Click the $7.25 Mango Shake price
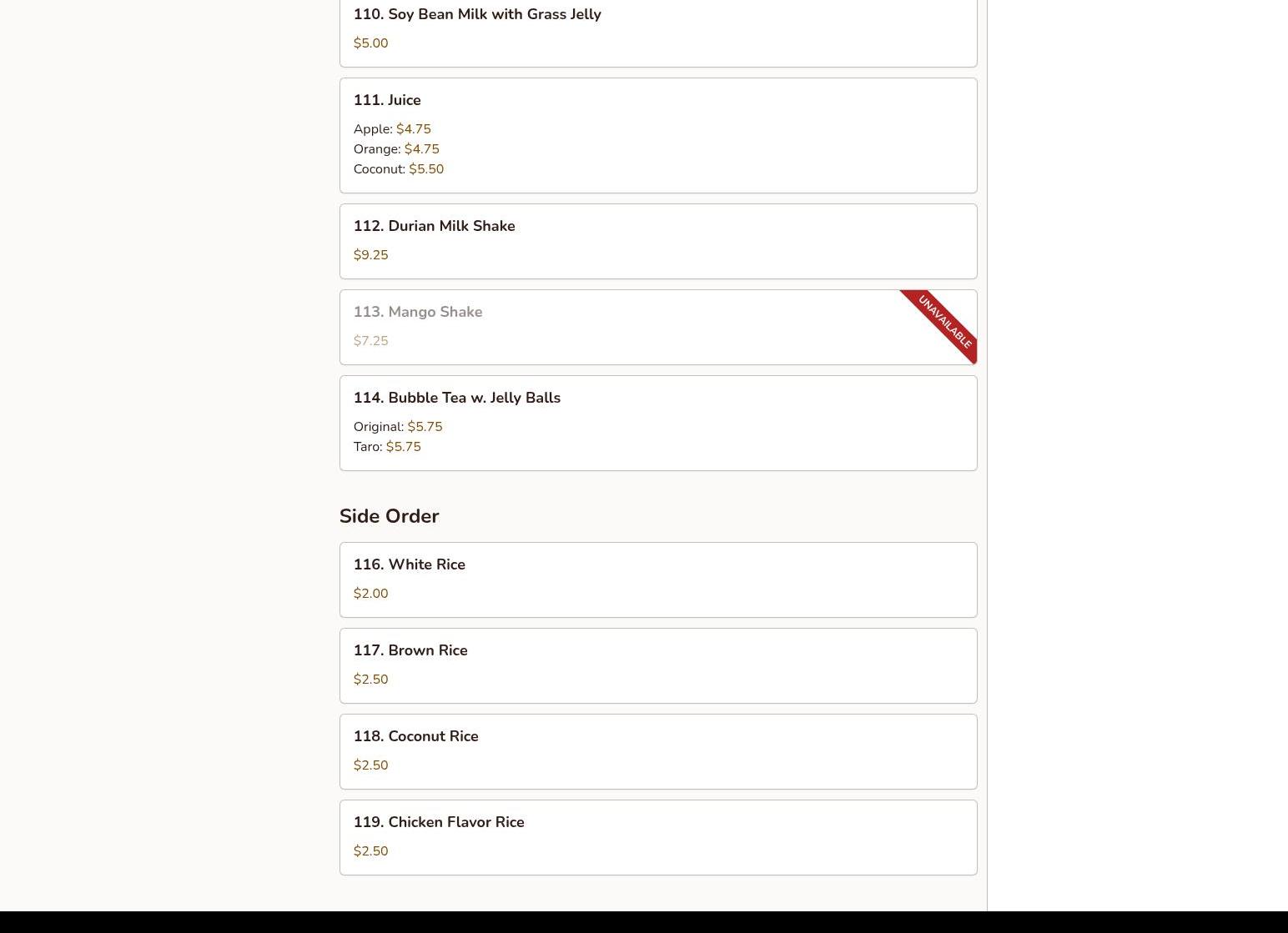This screenshot has height=933, width=1288. (x=371, y=341)
